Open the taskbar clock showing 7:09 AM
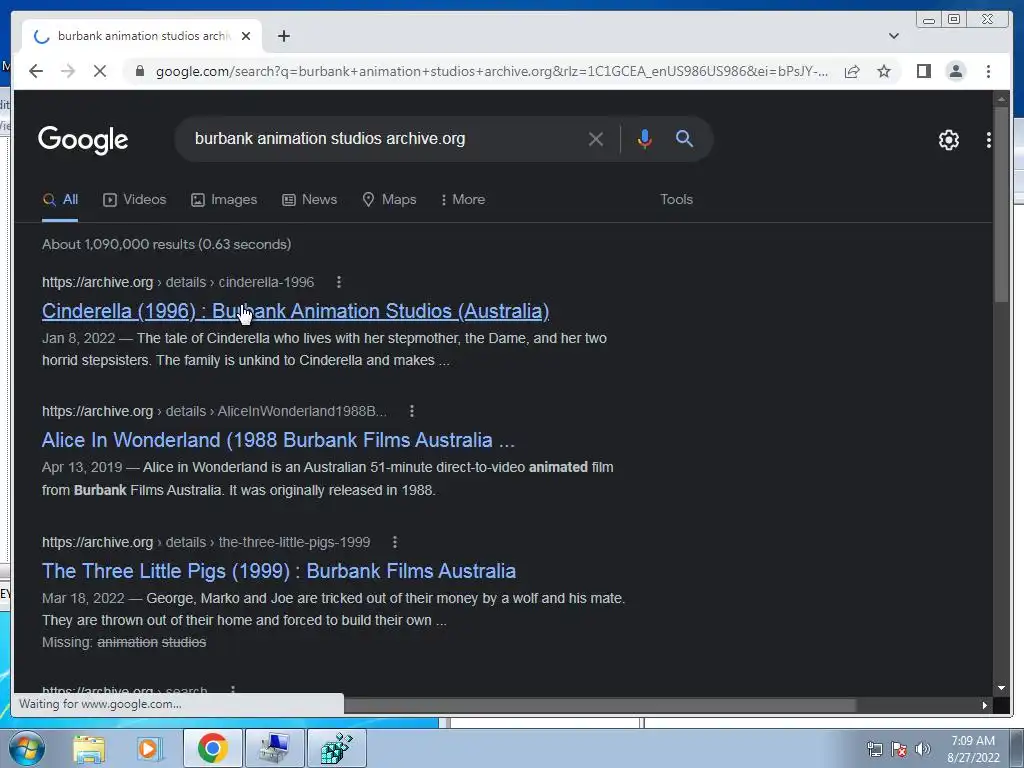The image size is (1024, 768). pos(973,749)
